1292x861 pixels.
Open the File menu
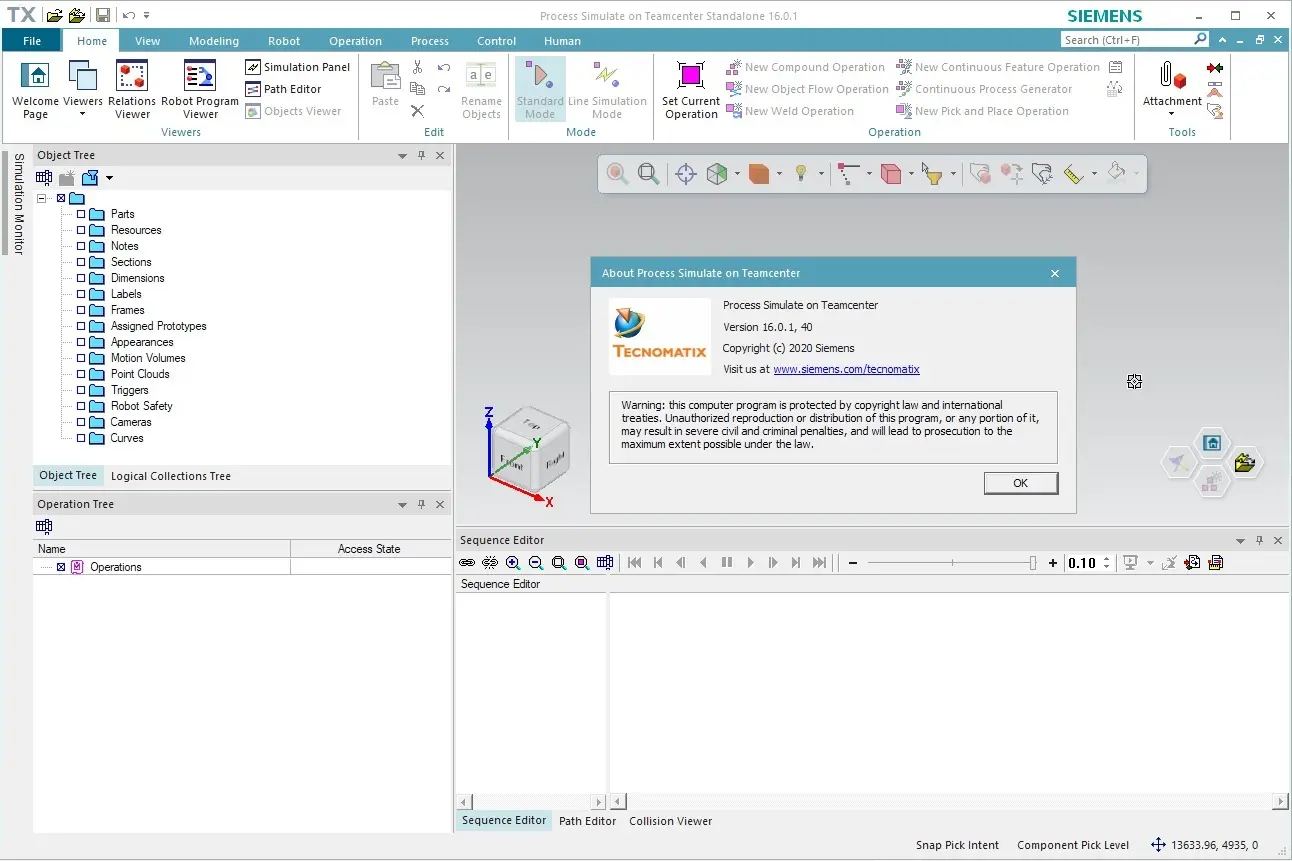32,41
